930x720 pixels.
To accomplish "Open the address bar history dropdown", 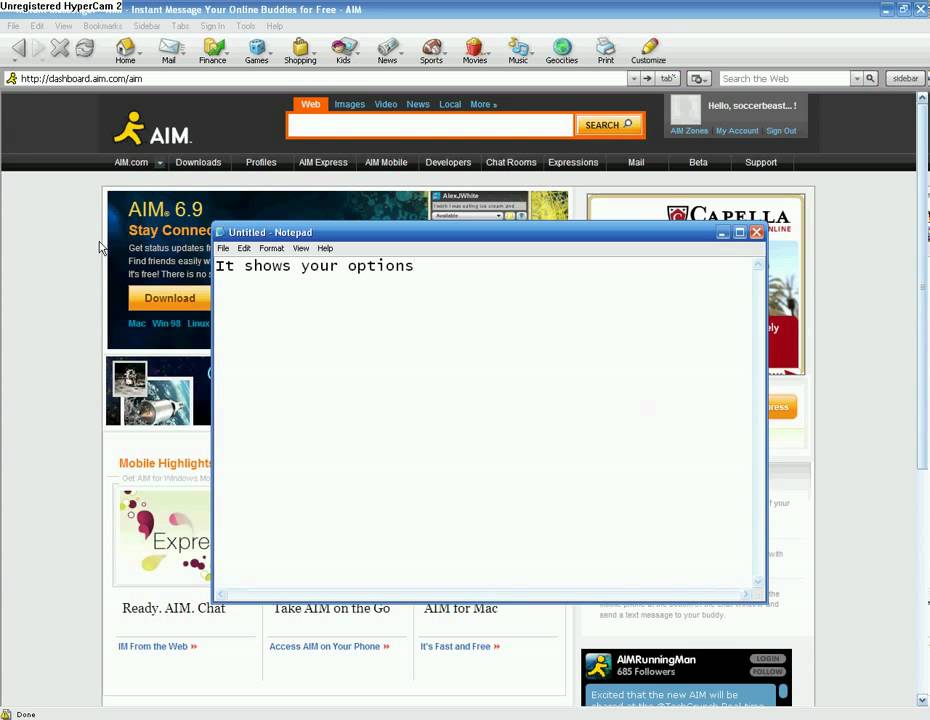I will pos(633,78).
